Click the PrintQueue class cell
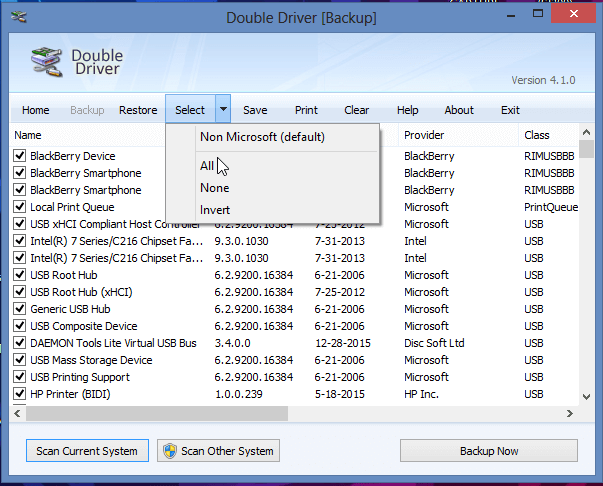 [x=551, y=207]
